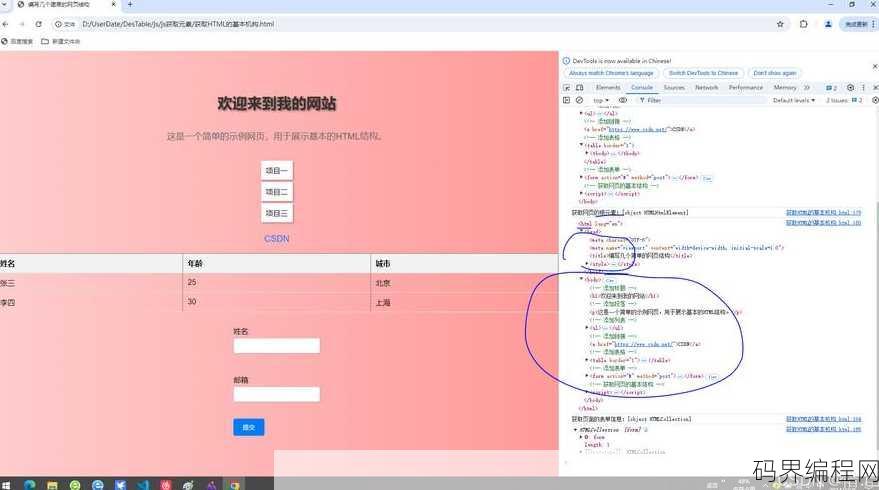Expand the style node in the head section

587,264
